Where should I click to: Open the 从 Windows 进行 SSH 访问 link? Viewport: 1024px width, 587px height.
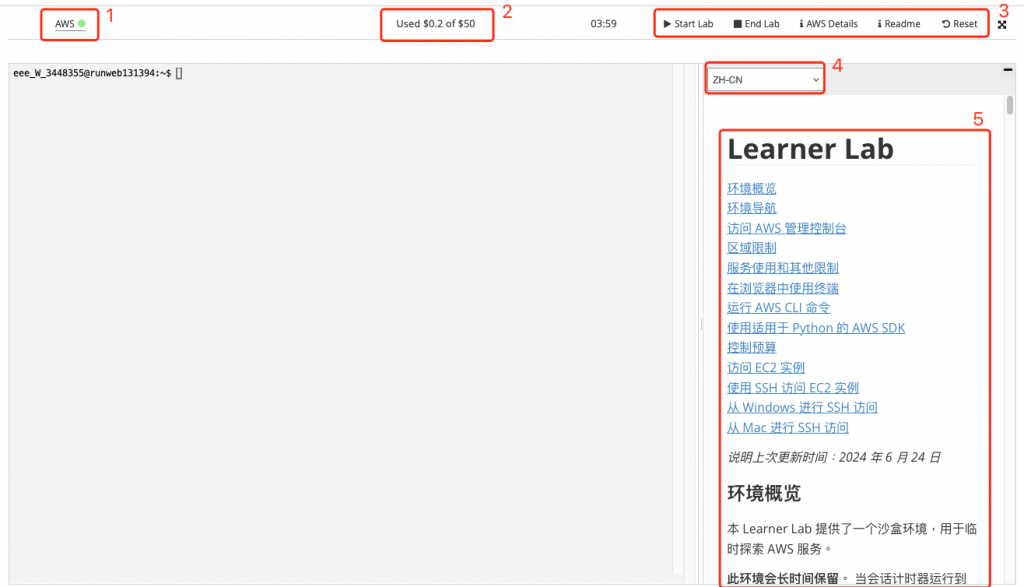(802, 407)
